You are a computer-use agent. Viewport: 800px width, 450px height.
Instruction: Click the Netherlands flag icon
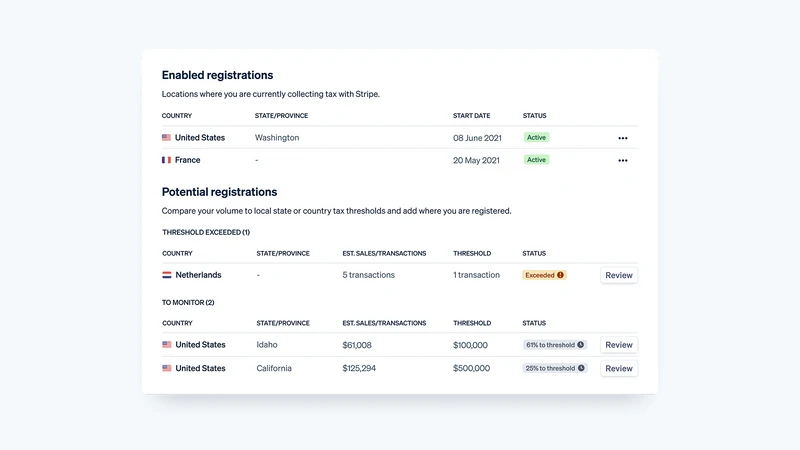[167, 275]
